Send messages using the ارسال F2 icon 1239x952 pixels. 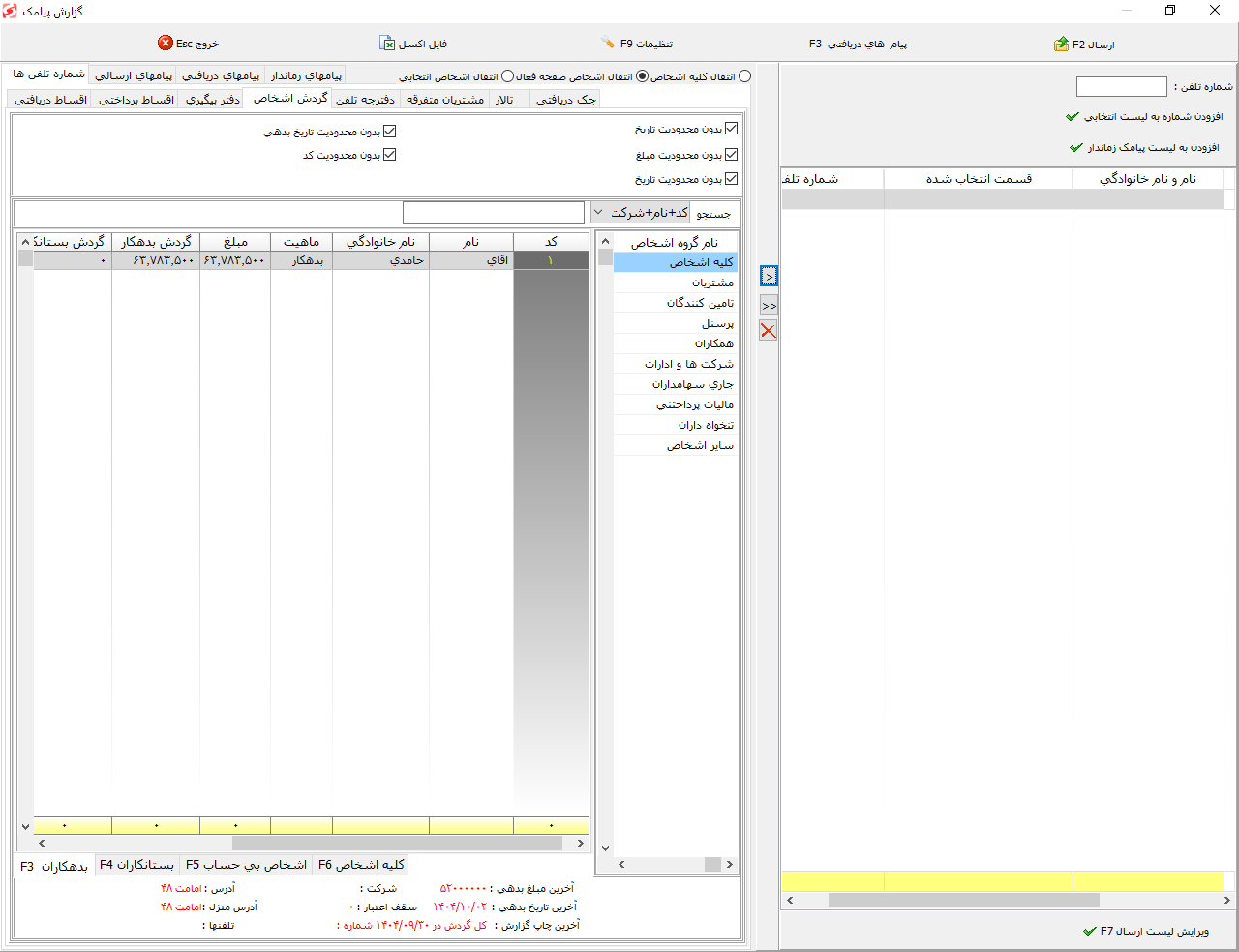pos(1061,45)
